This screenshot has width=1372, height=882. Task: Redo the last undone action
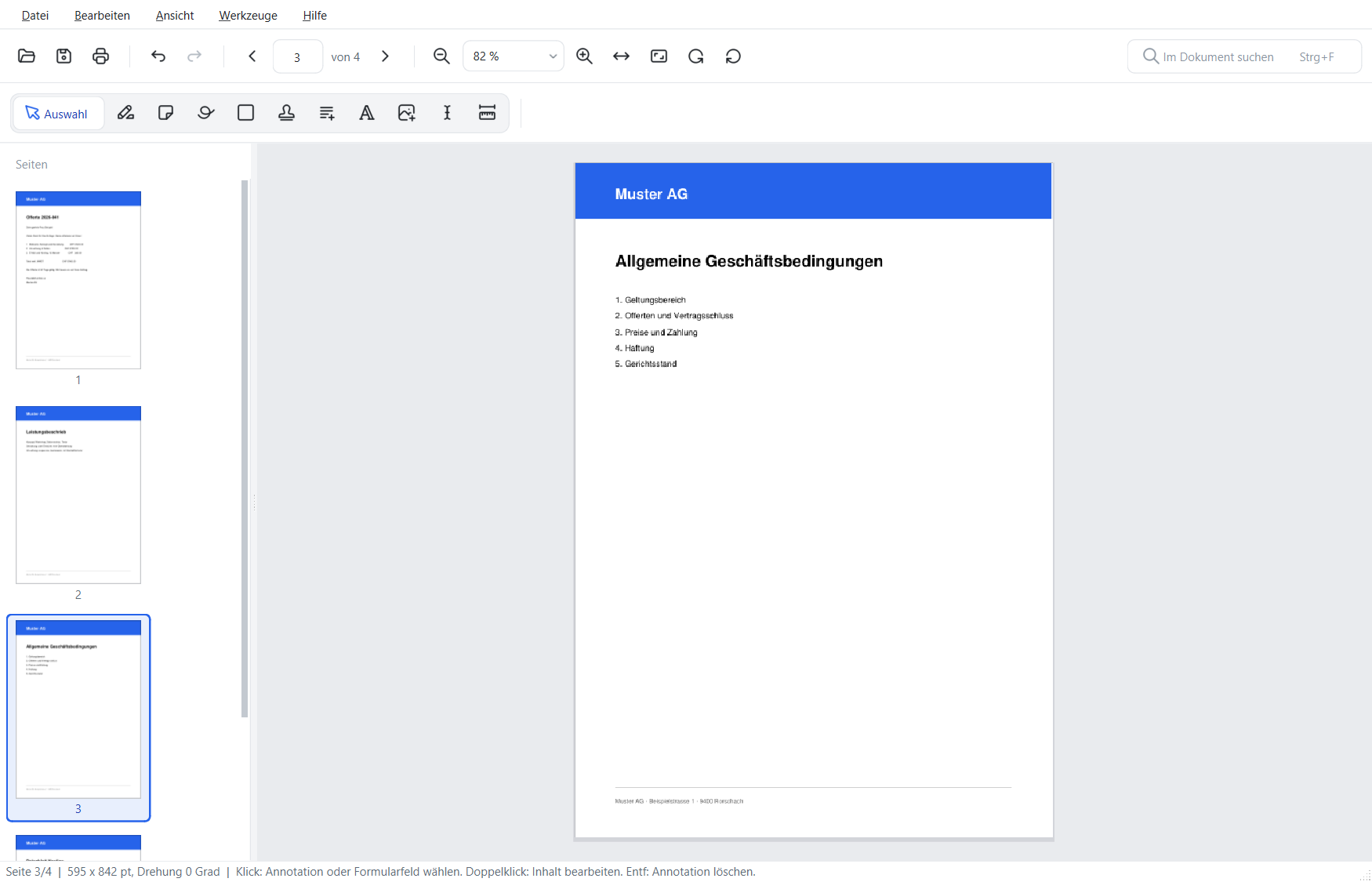coord(194,56)
